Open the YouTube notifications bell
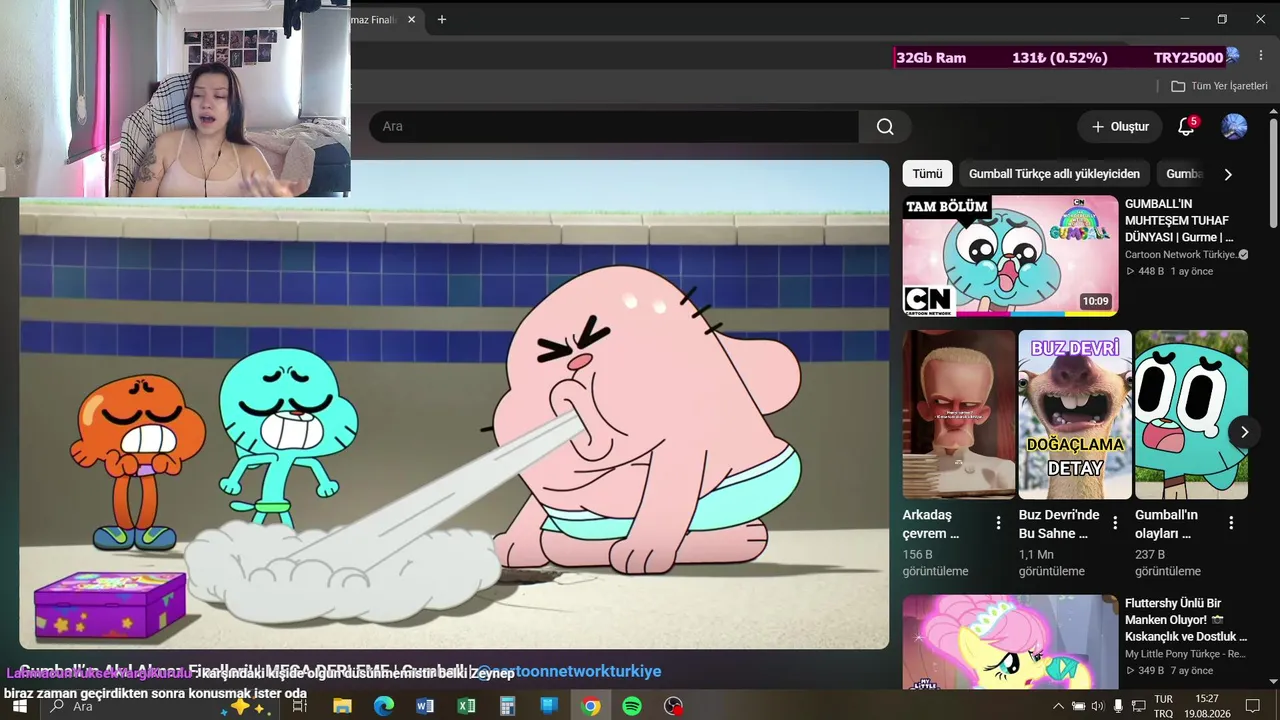Viewport: 1280px width, 720px height. 1186,127
